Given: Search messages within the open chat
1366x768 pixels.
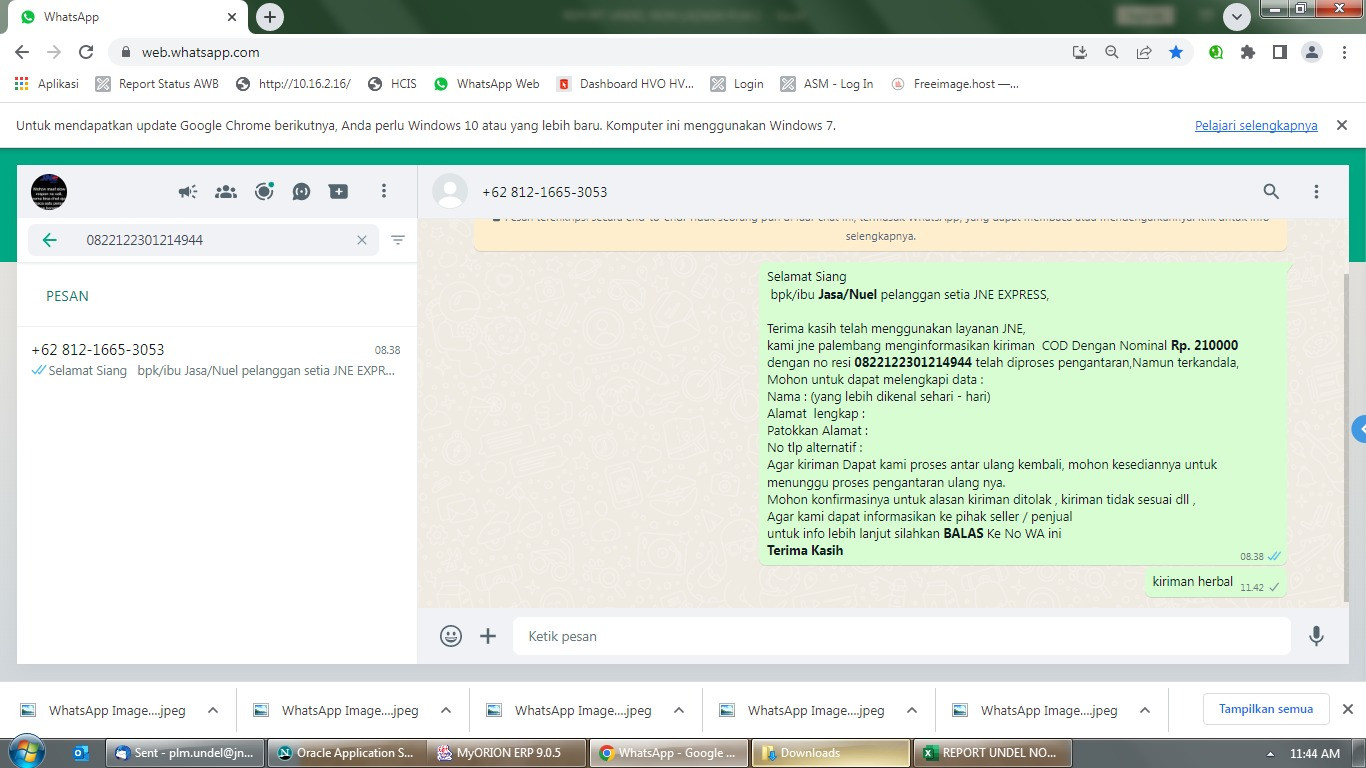Looking at the screenshot, I should pyautogui.click(x=1271, y=191).
